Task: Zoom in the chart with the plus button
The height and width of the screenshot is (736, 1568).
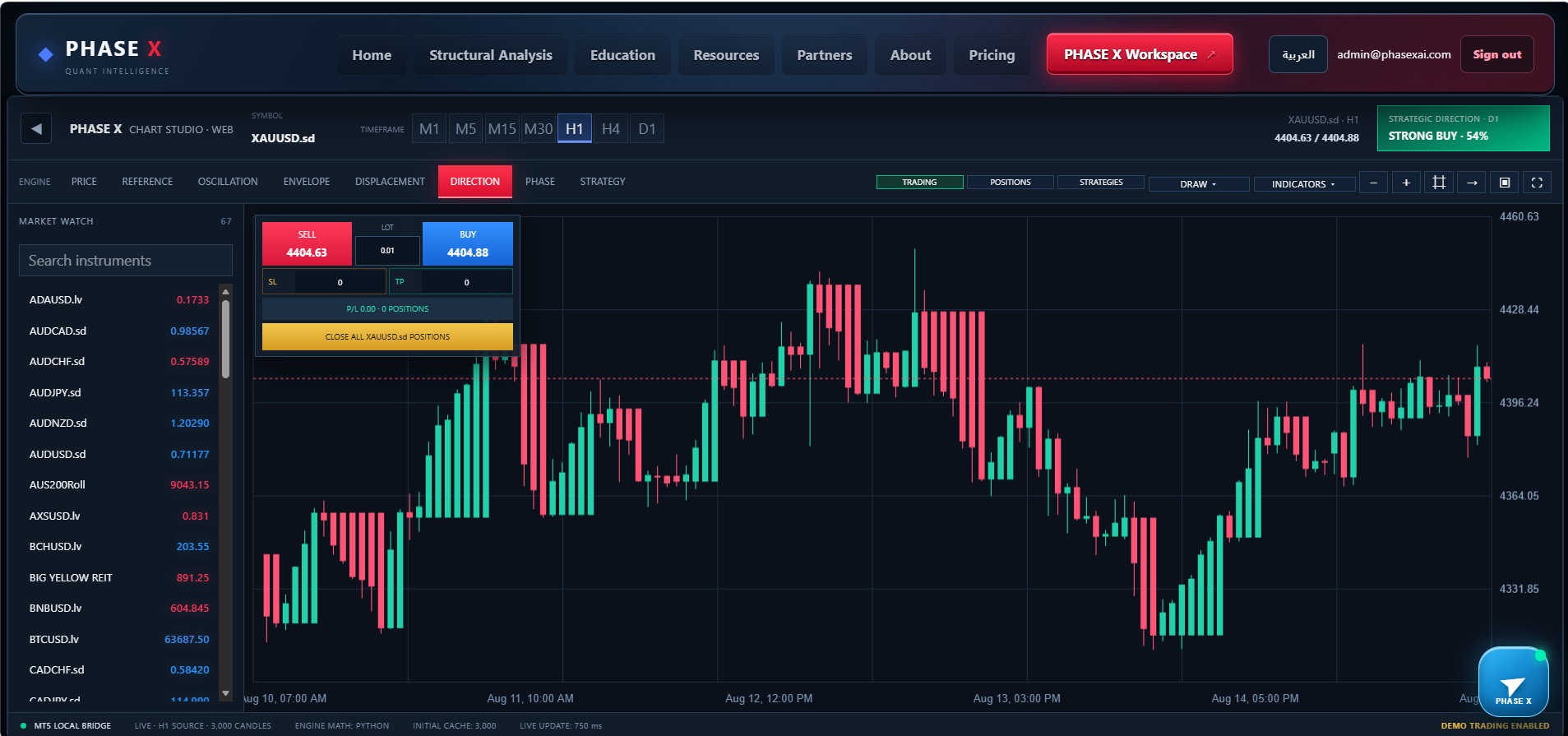Action: pos(1406,183)
